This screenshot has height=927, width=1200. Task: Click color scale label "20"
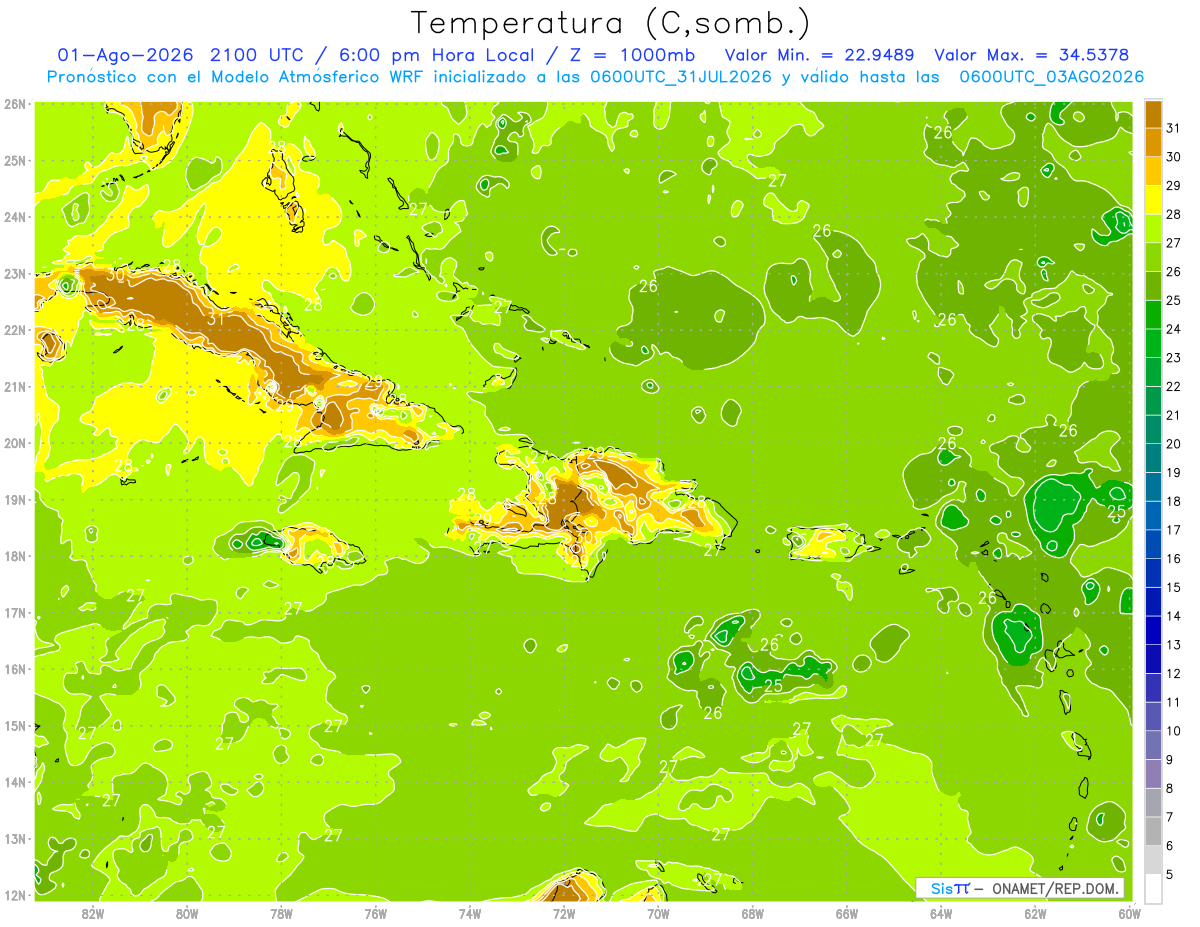pyautogui.click(x=1174, y=443)
